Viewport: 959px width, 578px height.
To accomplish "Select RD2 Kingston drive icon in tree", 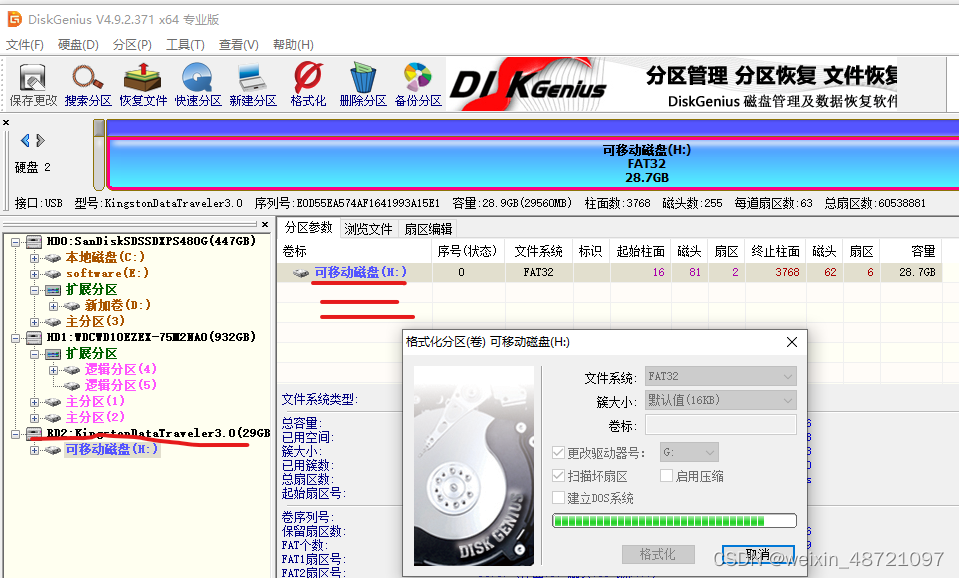I will 34,434.
